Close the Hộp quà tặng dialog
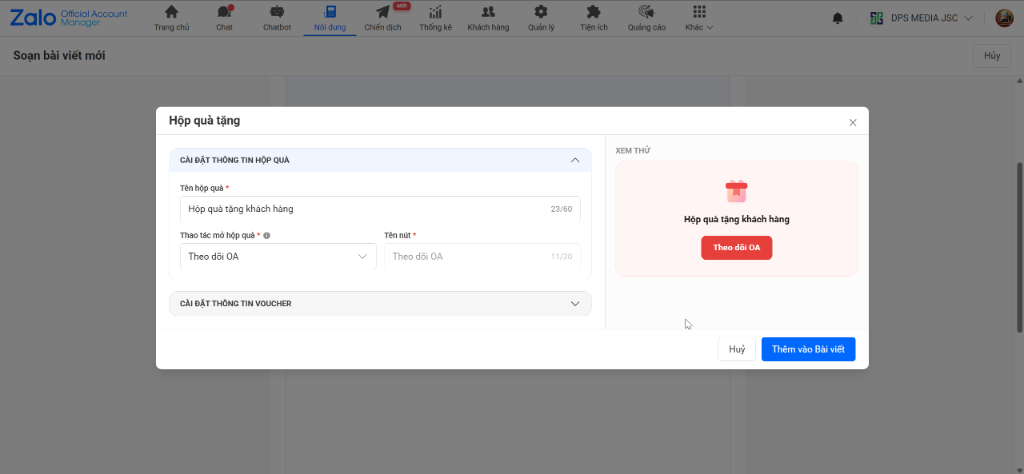1024x474 pixels. [852, 122]
